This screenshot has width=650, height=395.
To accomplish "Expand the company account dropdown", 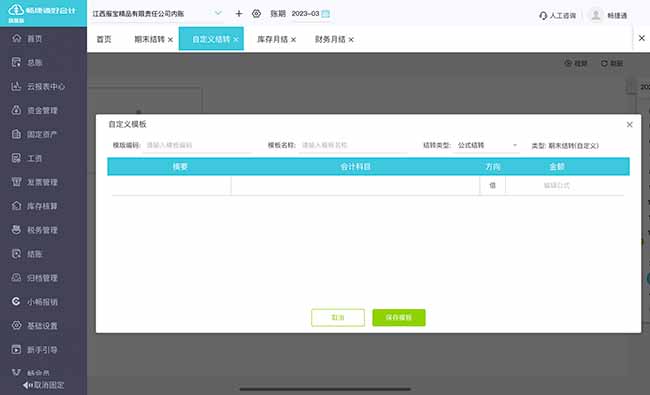I will click(x=218, y=13).
